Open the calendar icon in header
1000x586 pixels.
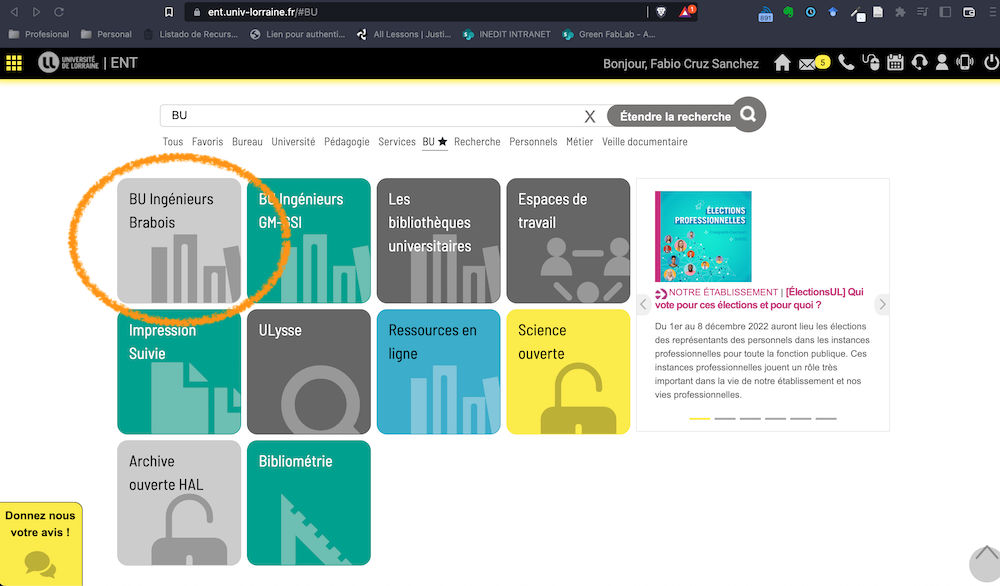pos(895,63)
